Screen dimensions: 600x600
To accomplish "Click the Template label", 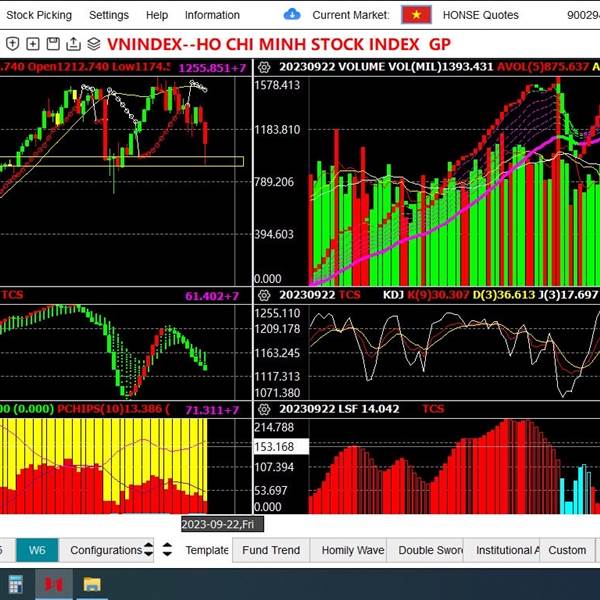I will tap(207, 550).
